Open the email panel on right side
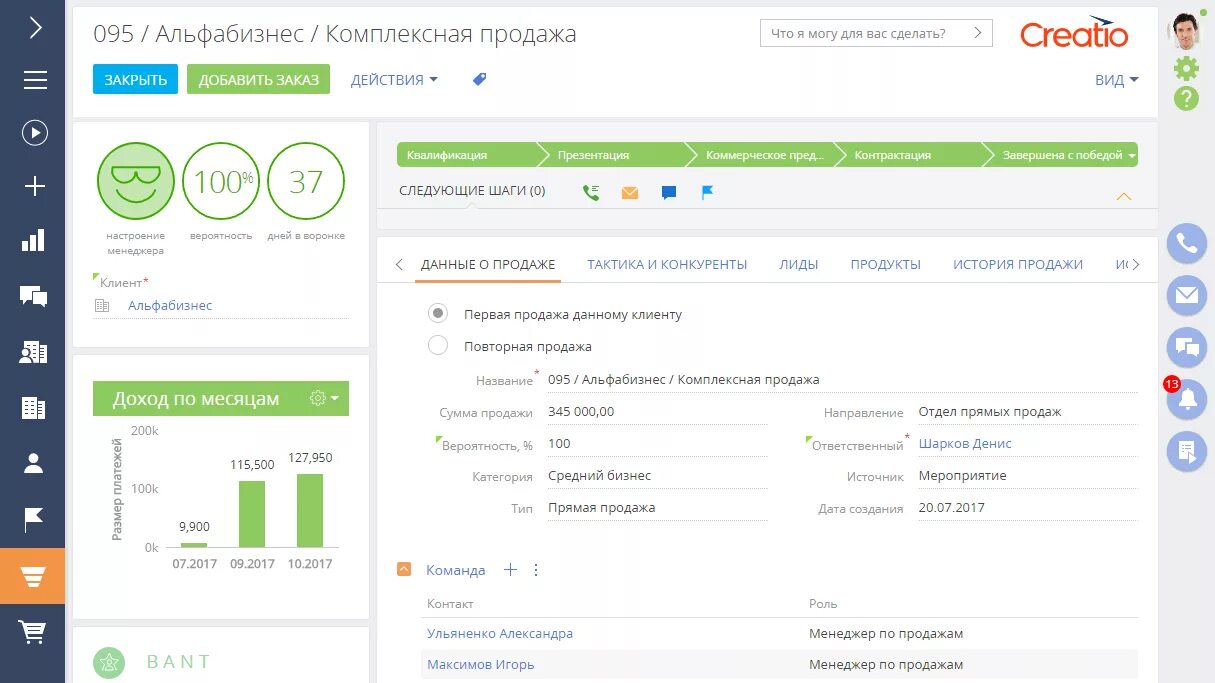 [x=1187, y=295]
